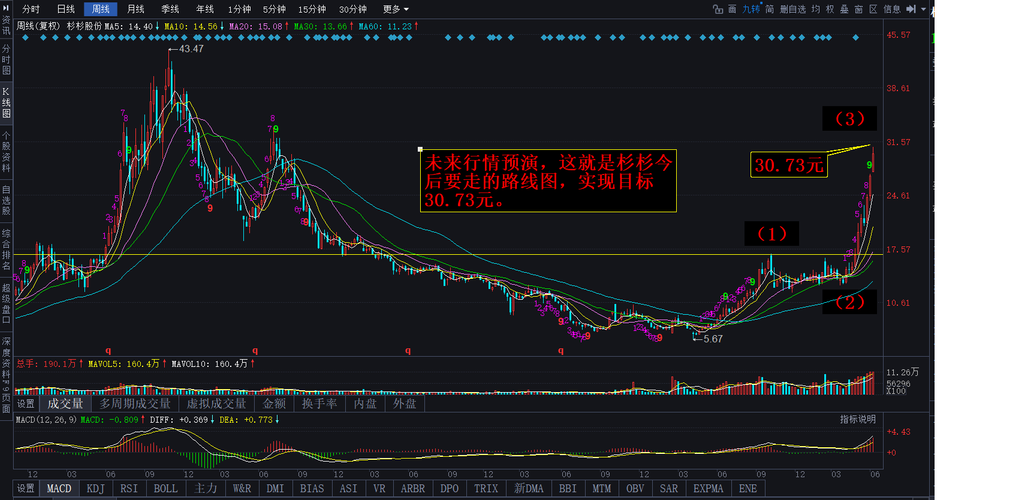Toggle the 九转 indicator button
The image size is (1034, 500).
coord(751,9)
